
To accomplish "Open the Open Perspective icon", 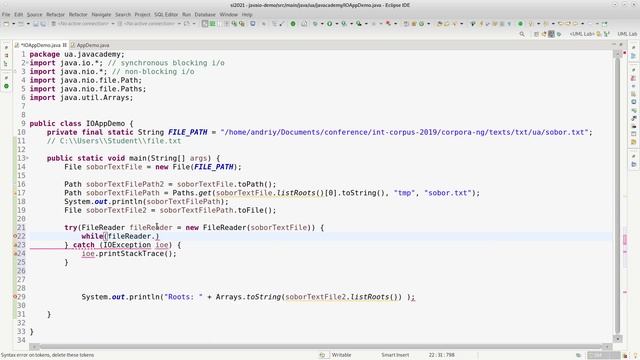I will pos(536,34).
